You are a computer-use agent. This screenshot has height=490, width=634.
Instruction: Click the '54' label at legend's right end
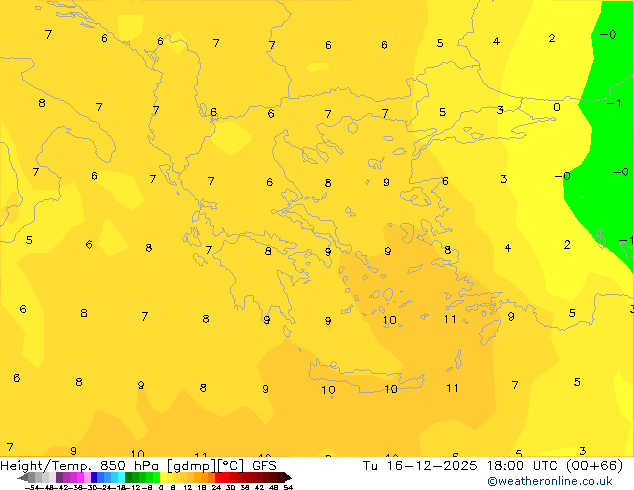(x=288, y=487)
